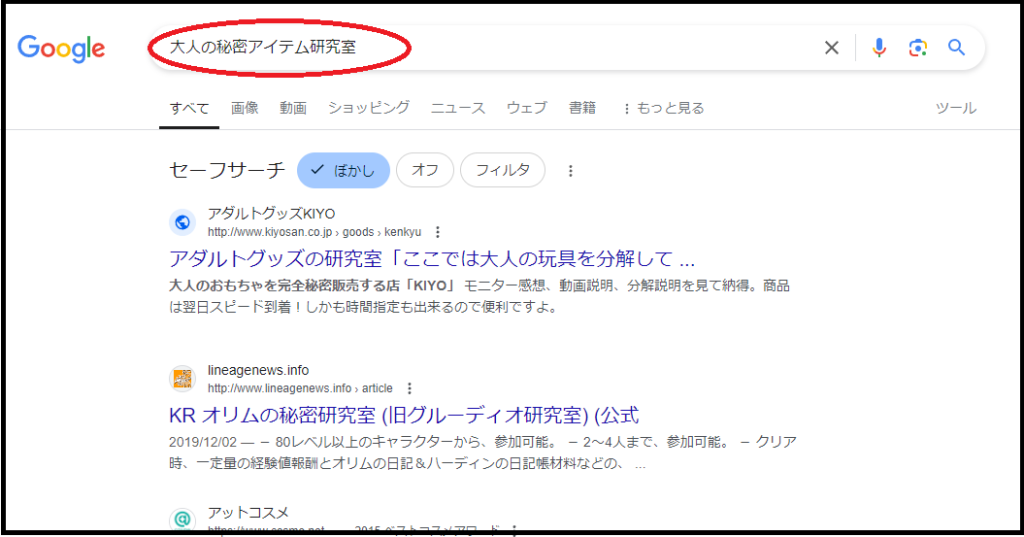1024x537 pixels.
Task: Switch to the ショッピング tab
Action: [369, 108]
